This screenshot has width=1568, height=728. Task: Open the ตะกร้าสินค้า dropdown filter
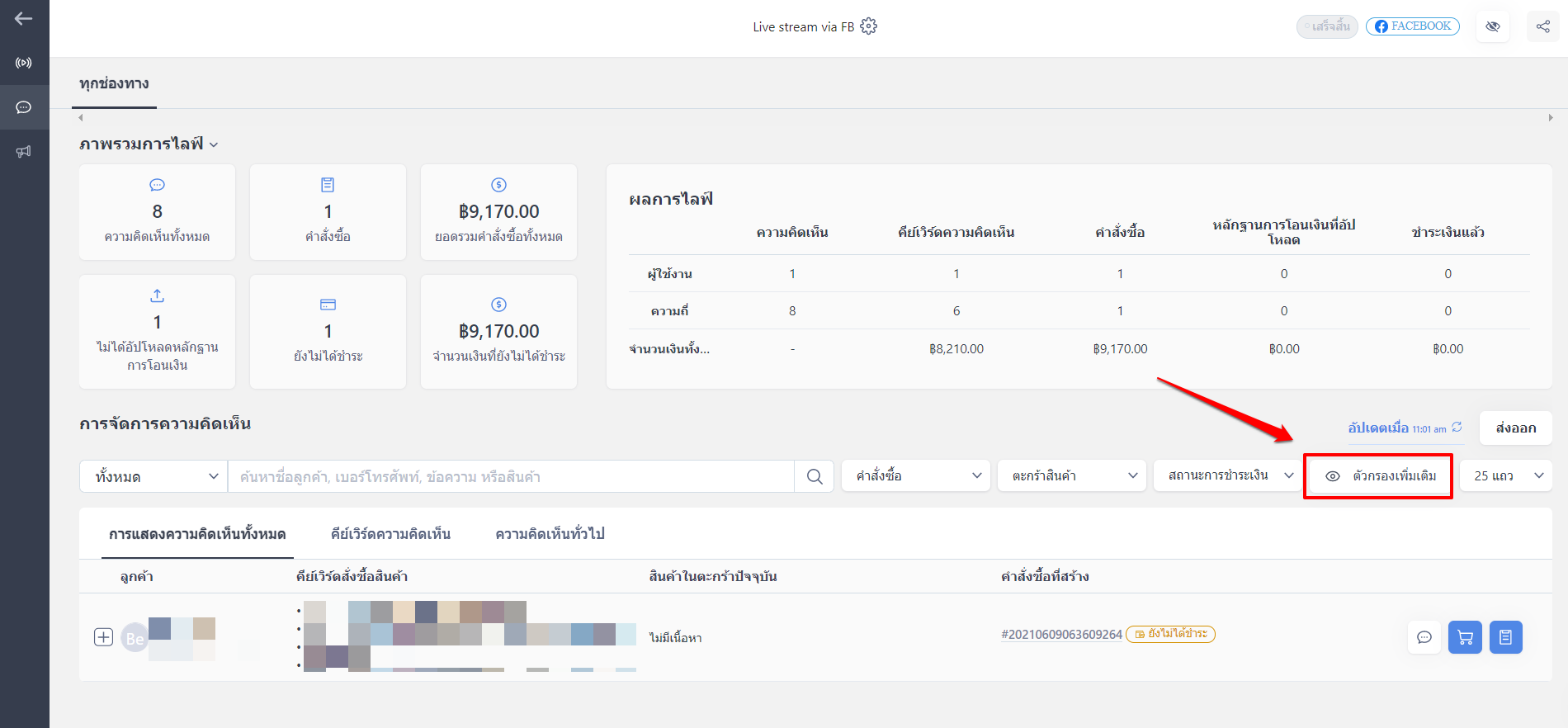click(1072, 475)
